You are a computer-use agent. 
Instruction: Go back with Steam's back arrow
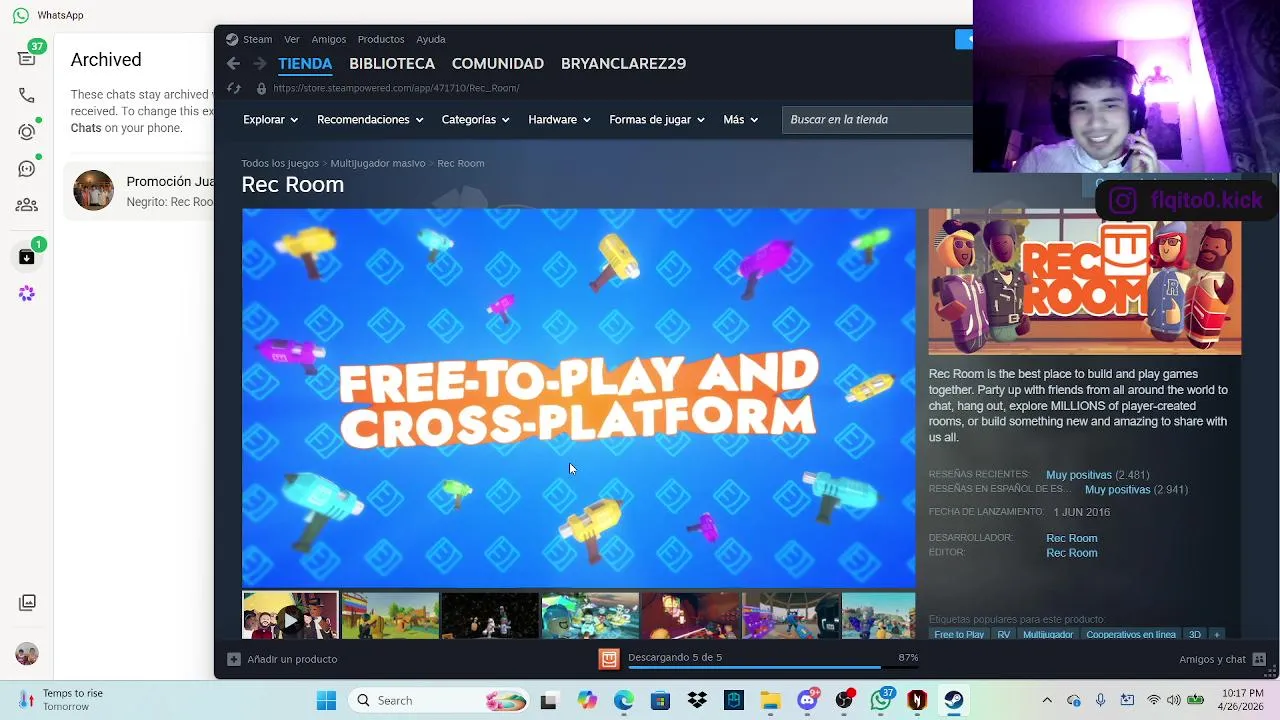click(x=233, y=63)
